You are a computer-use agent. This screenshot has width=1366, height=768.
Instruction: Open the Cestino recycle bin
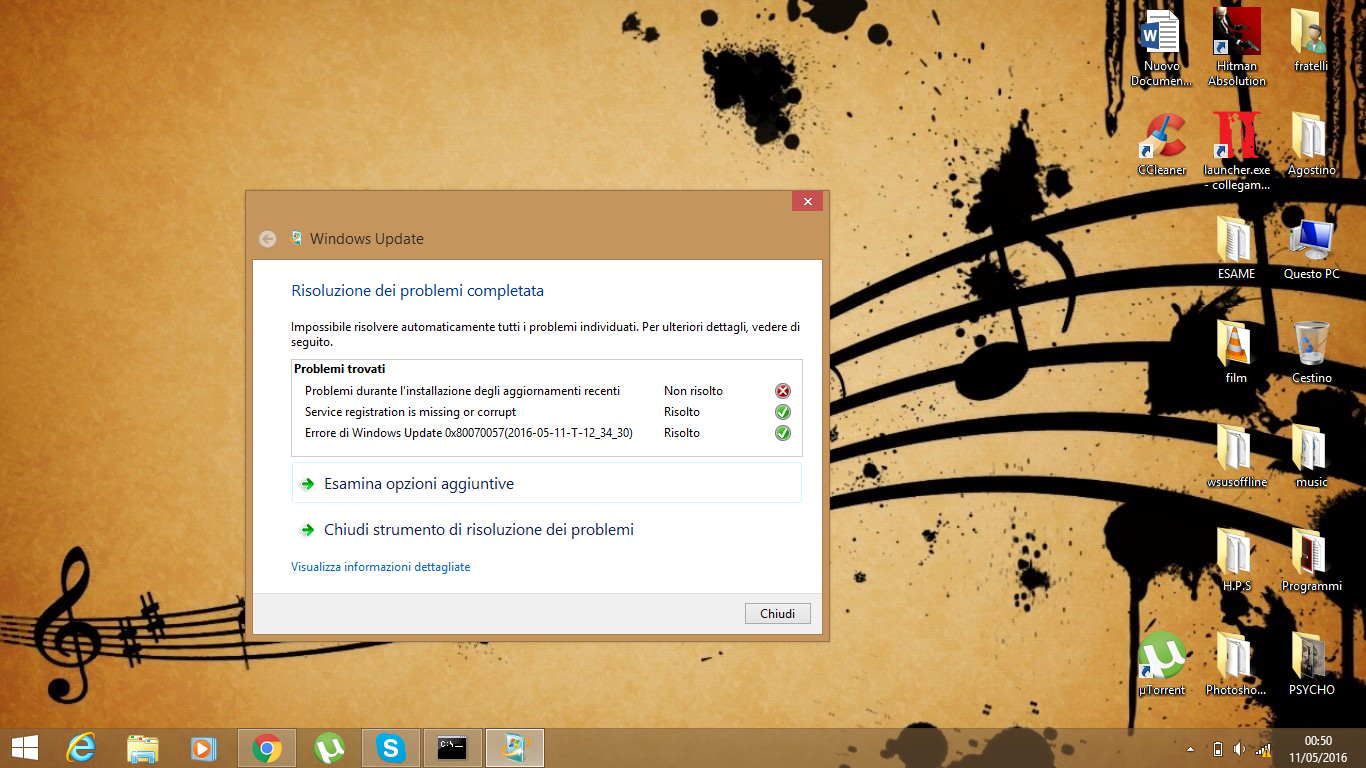pos(1311,352)
